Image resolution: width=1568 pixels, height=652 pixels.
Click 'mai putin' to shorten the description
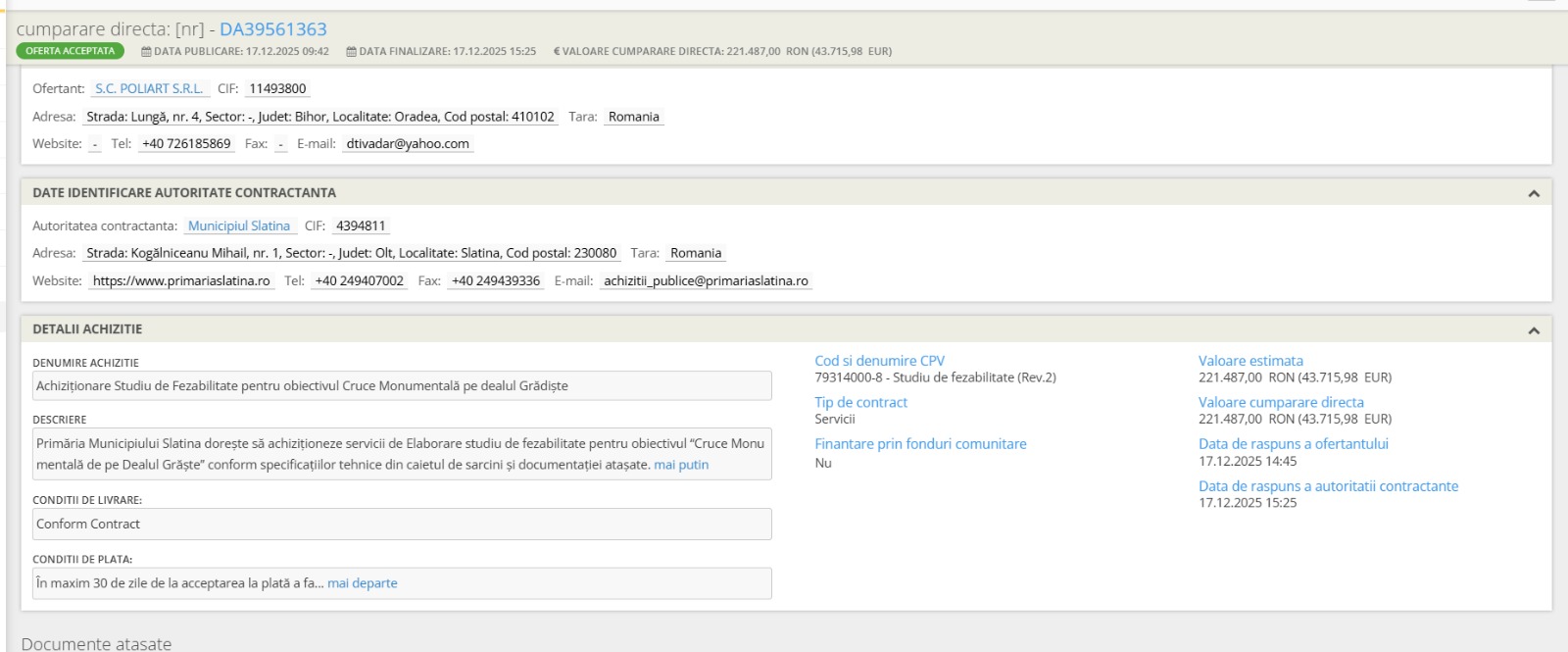pyautogui.click(x=681, y=465)
